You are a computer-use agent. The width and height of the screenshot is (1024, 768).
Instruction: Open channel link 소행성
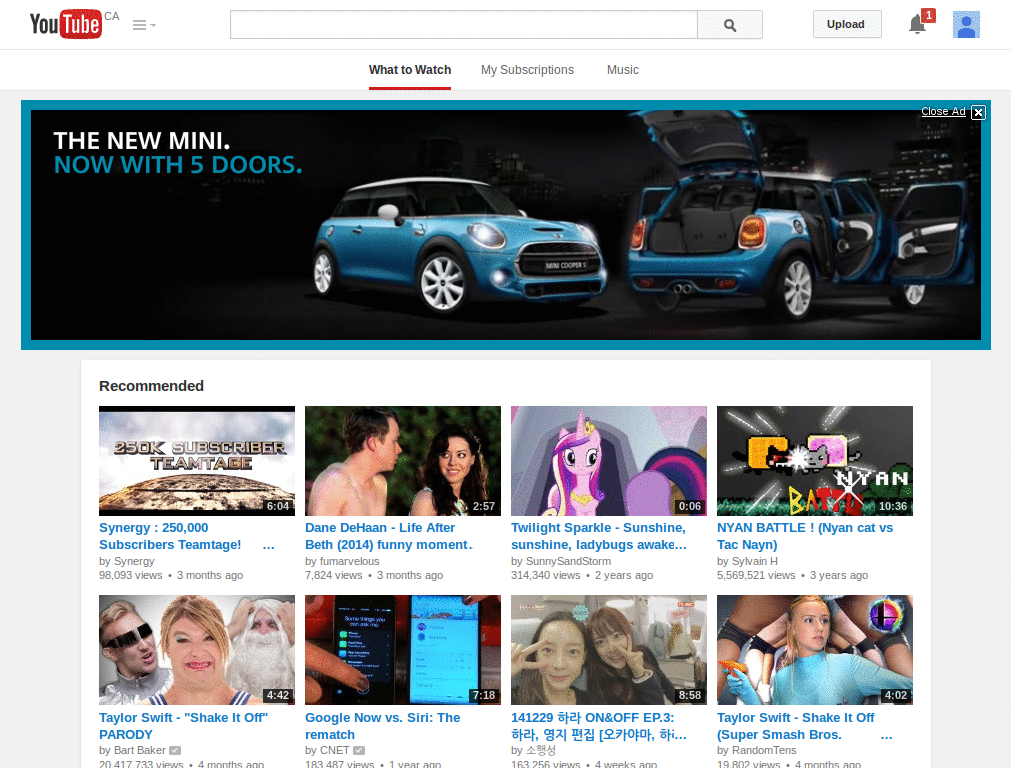coord(540,750)
